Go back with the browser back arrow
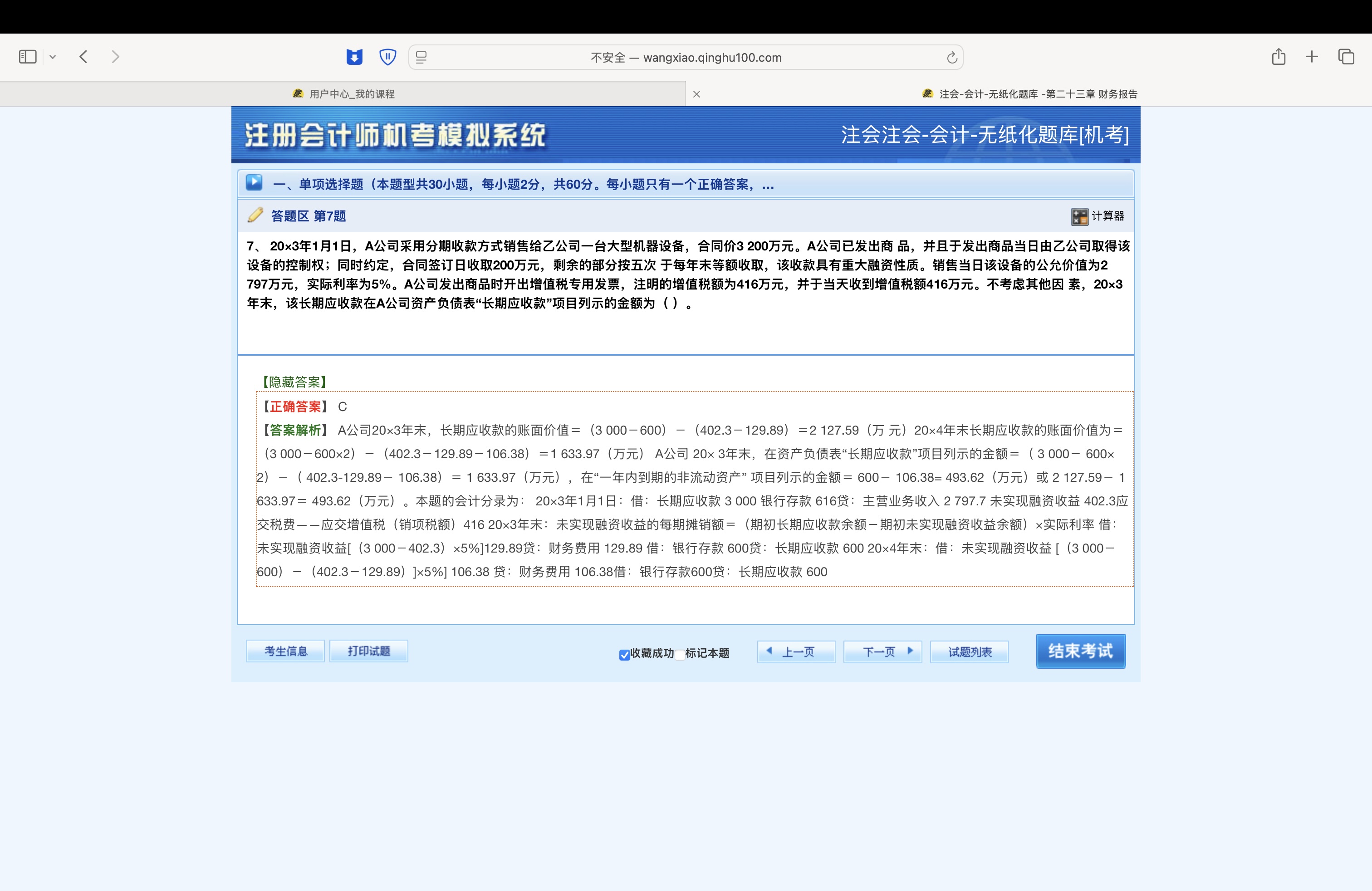Image resolution: width=1372 pixels, height=891 pixels. [83, 56]
